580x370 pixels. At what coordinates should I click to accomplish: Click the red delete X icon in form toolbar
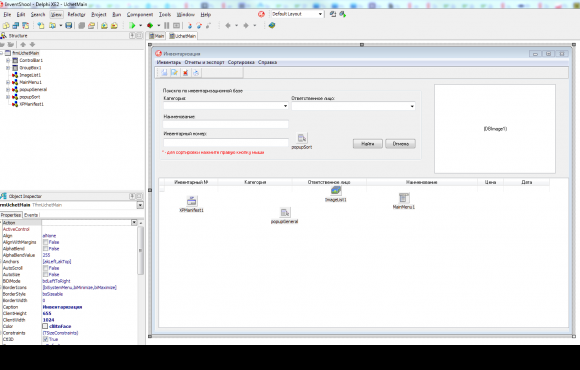tap(185, 73)
